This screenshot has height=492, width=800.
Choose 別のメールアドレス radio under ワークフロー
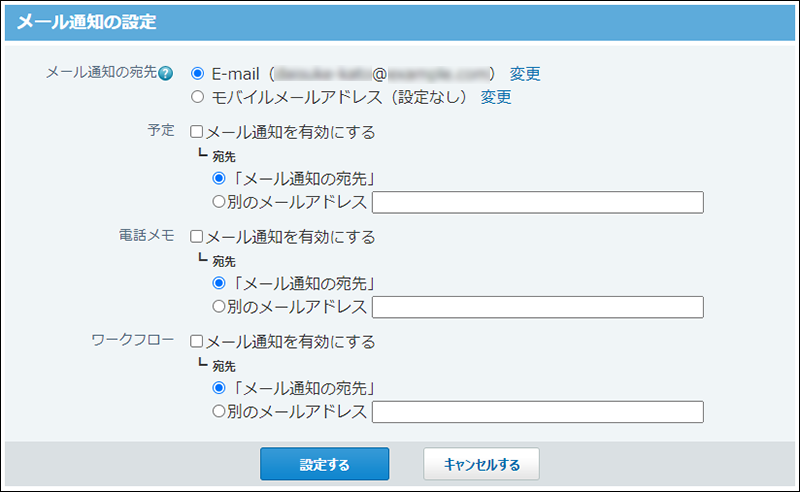pos(219,411)
